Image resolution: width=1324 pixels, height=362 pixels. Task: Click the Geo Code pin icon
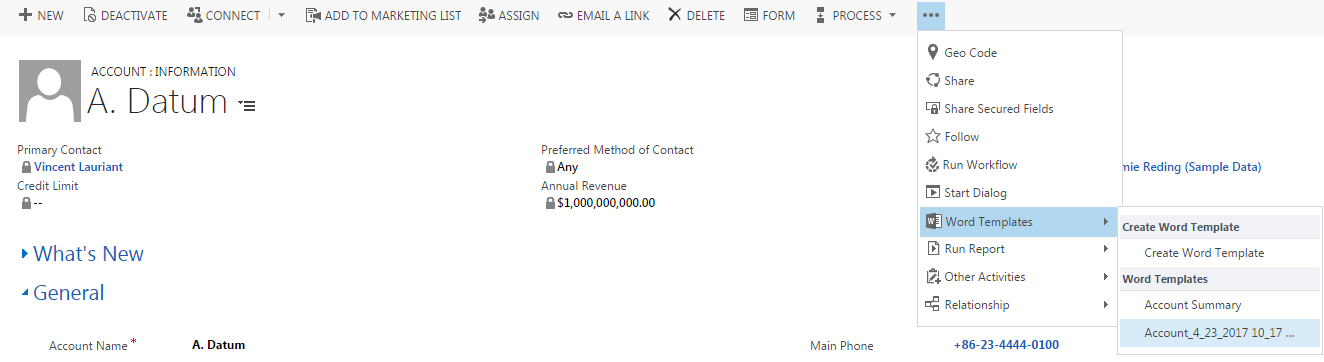coord(933,53)
